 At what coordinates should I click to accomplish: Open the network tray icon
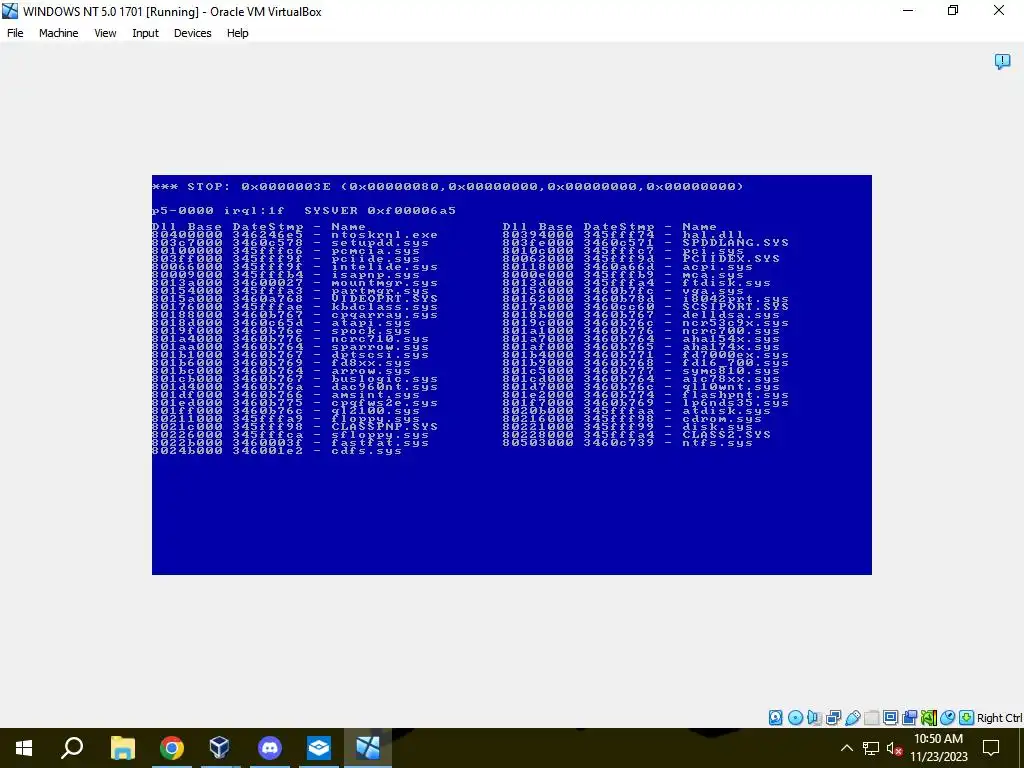(x=871, y=748)
